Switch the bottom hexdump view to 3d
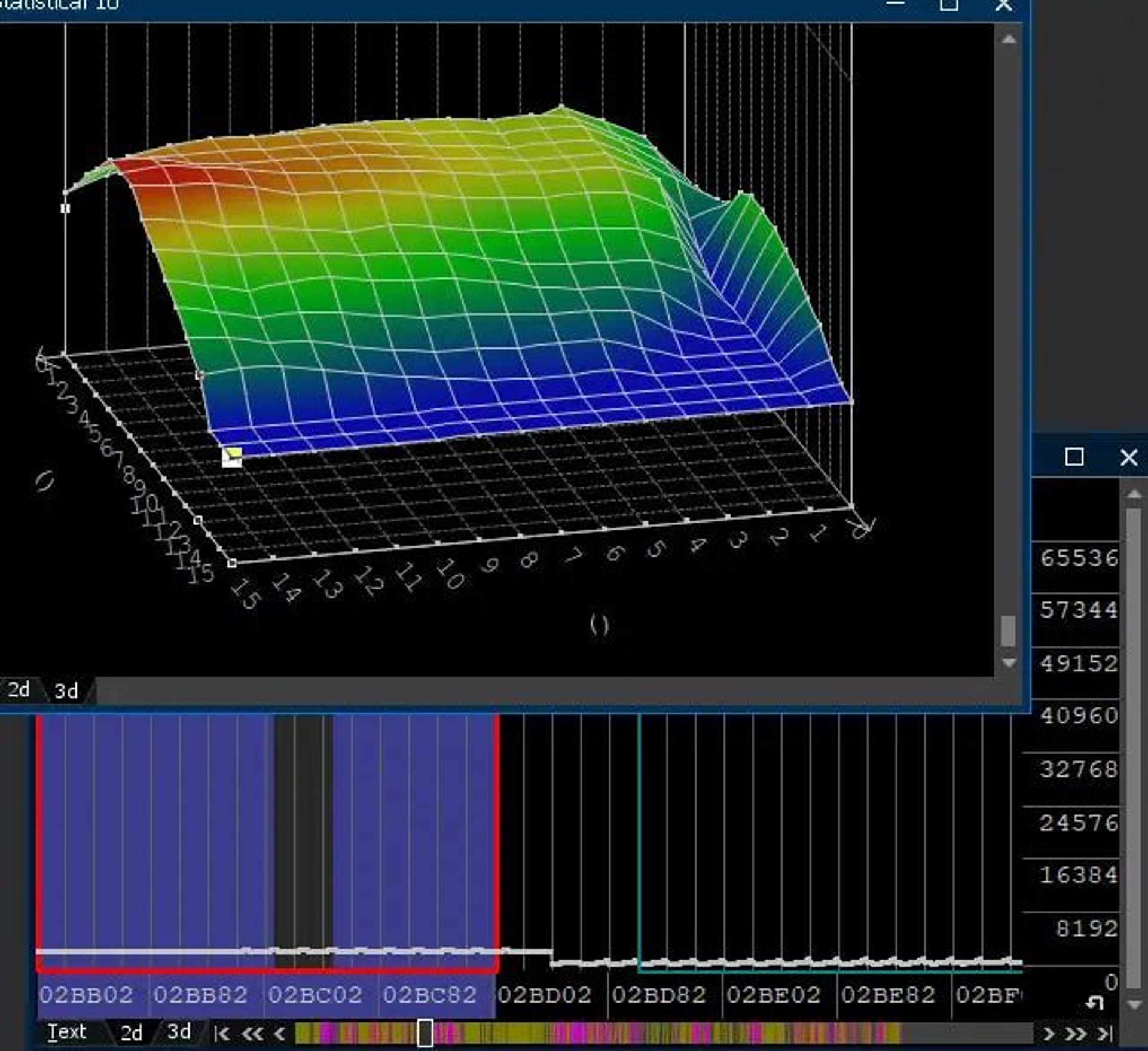 (179, 1032)
